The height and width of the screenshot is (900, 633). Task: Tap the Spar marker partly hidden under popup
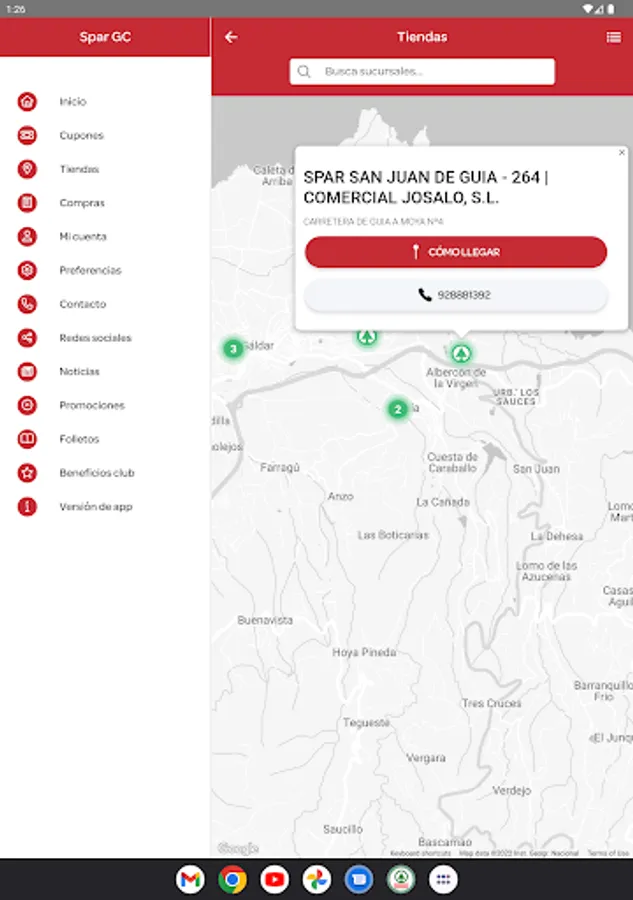(x=367, y=337)
